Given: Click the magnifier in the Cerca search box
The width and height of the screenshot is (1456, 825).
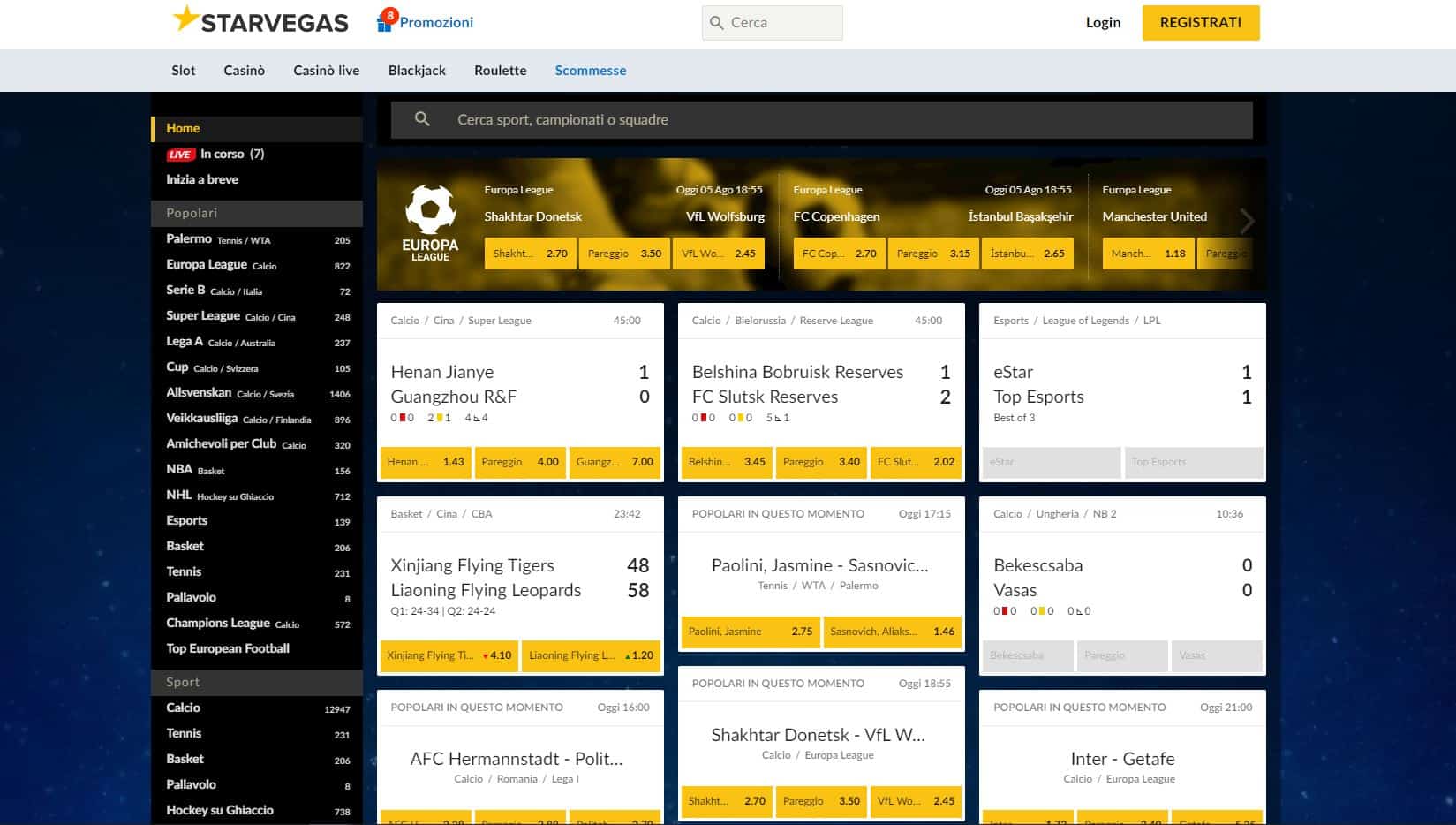Looking at the screenshot, I should pos(716,22).
